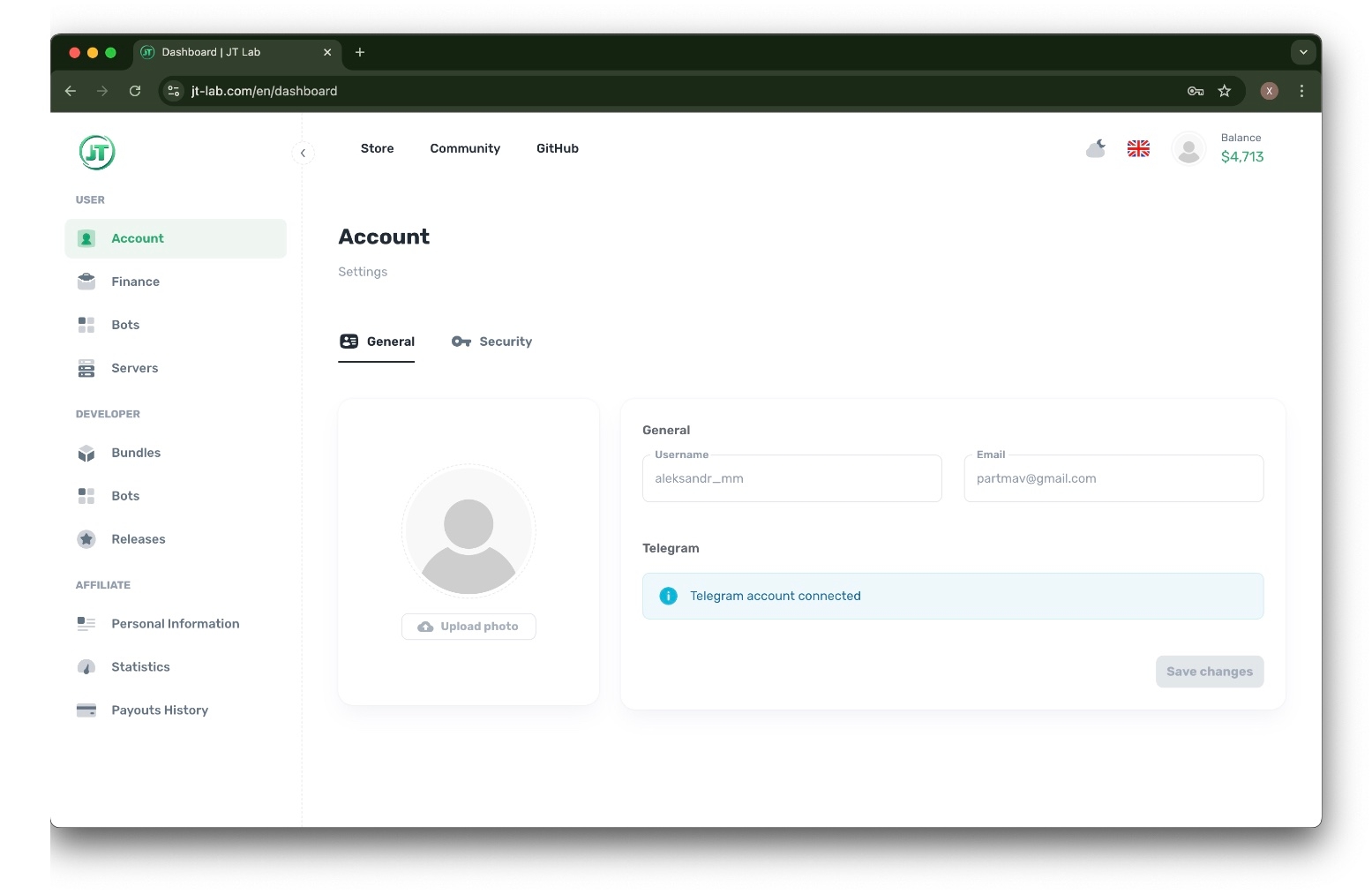
Task: Click the Bundles cube icon
Action: [x=86, y=453]
